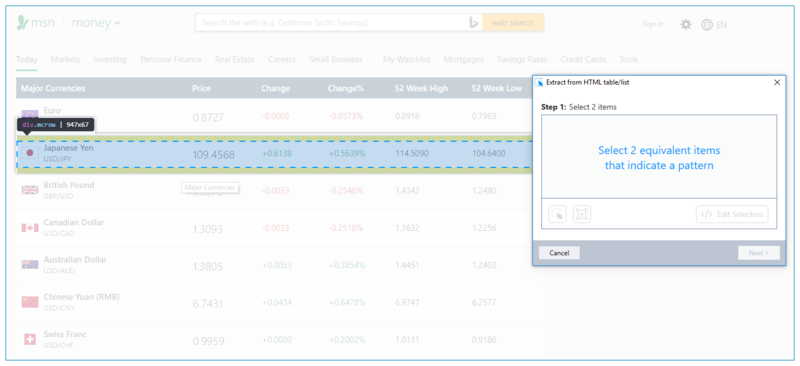
Task: Close the Extract from HTML table/list dialog
Action: [x=777, y=82]
